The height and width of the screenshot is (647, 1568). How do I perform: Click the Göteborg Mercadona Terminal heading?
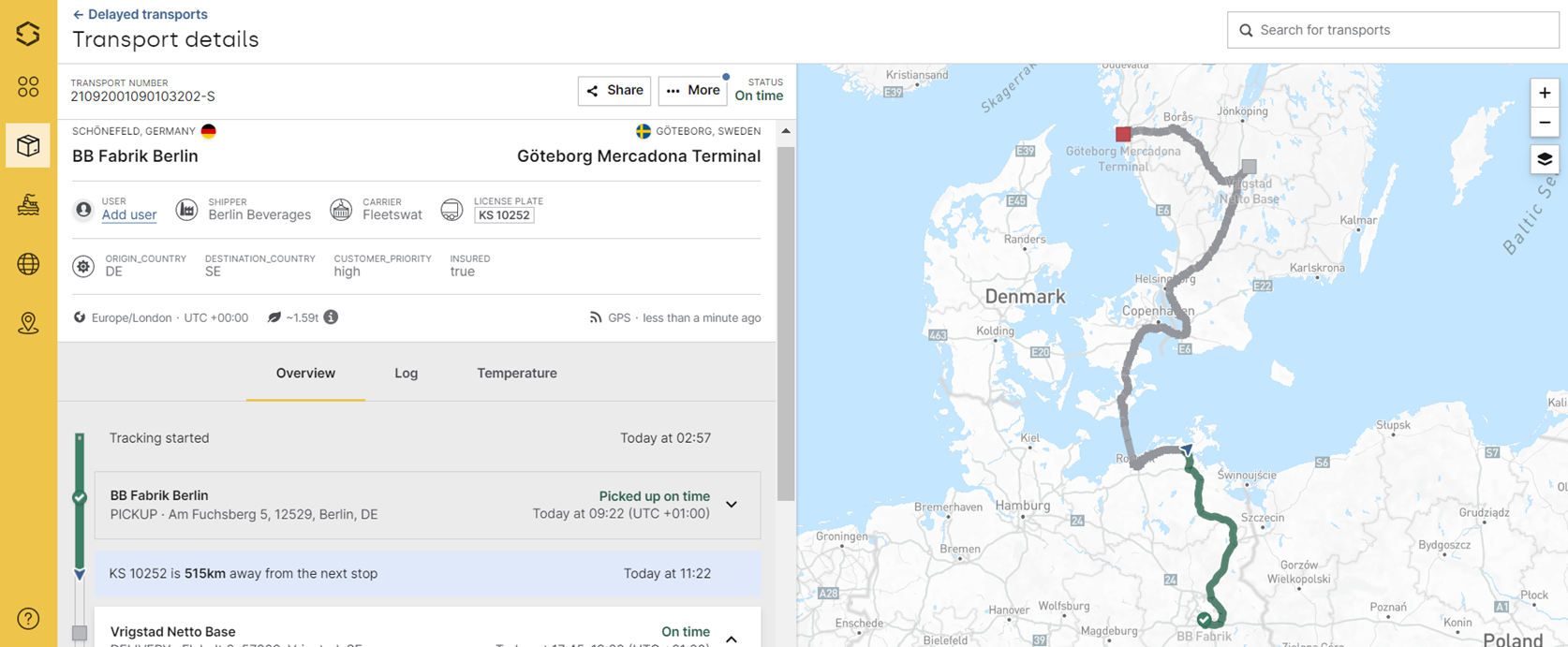click(x=639, y=156)
